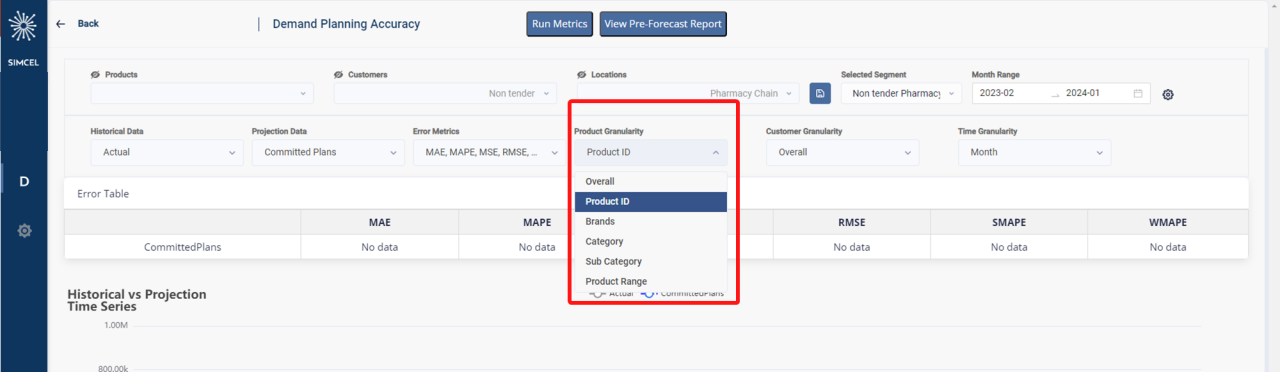1280x372 pixels.
Task: Click the MAPE column header
Action: click(x=537, y=222)
